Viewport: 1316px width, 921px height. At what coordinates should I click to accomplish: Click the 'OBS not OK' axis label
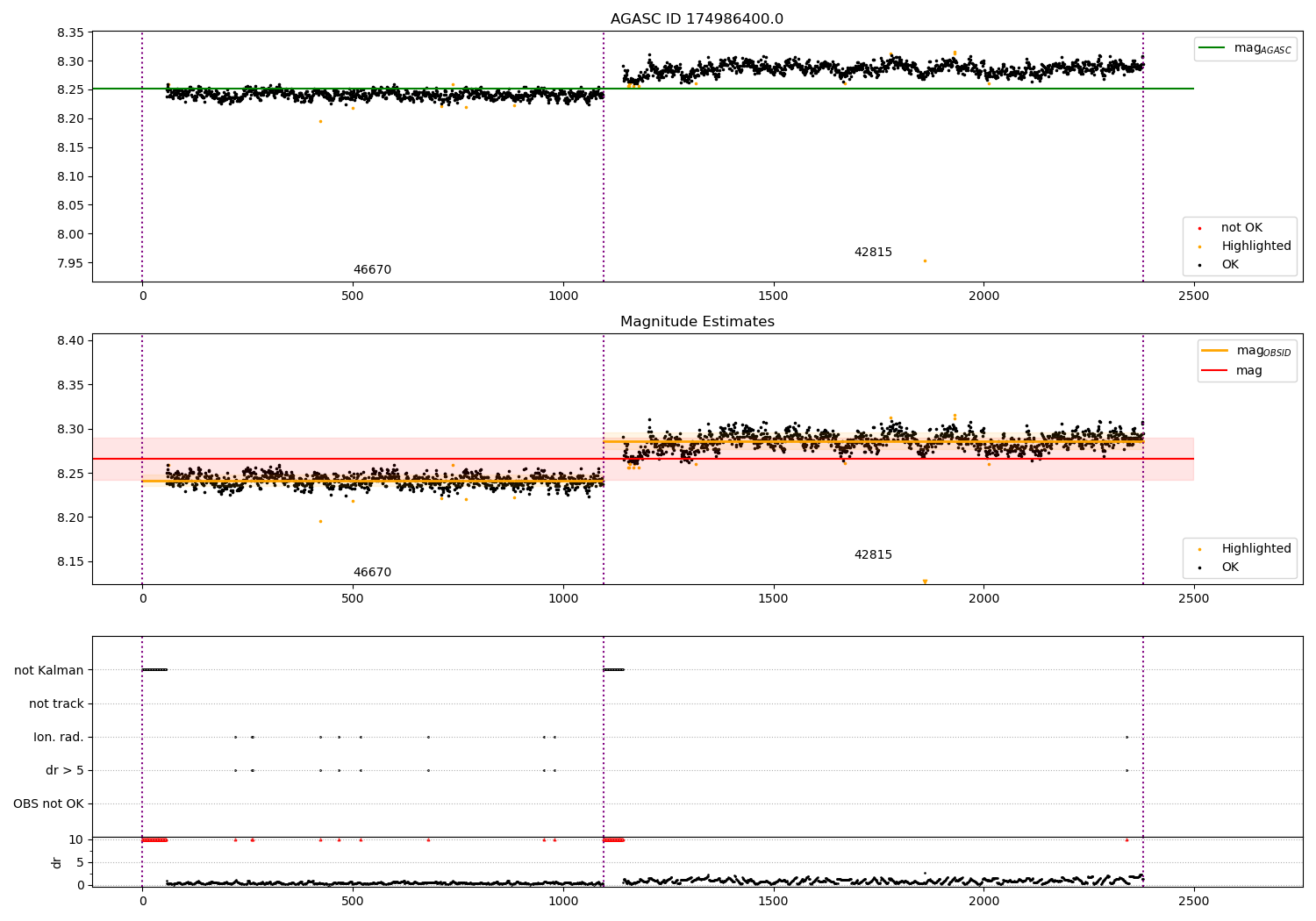coord(48,803)
